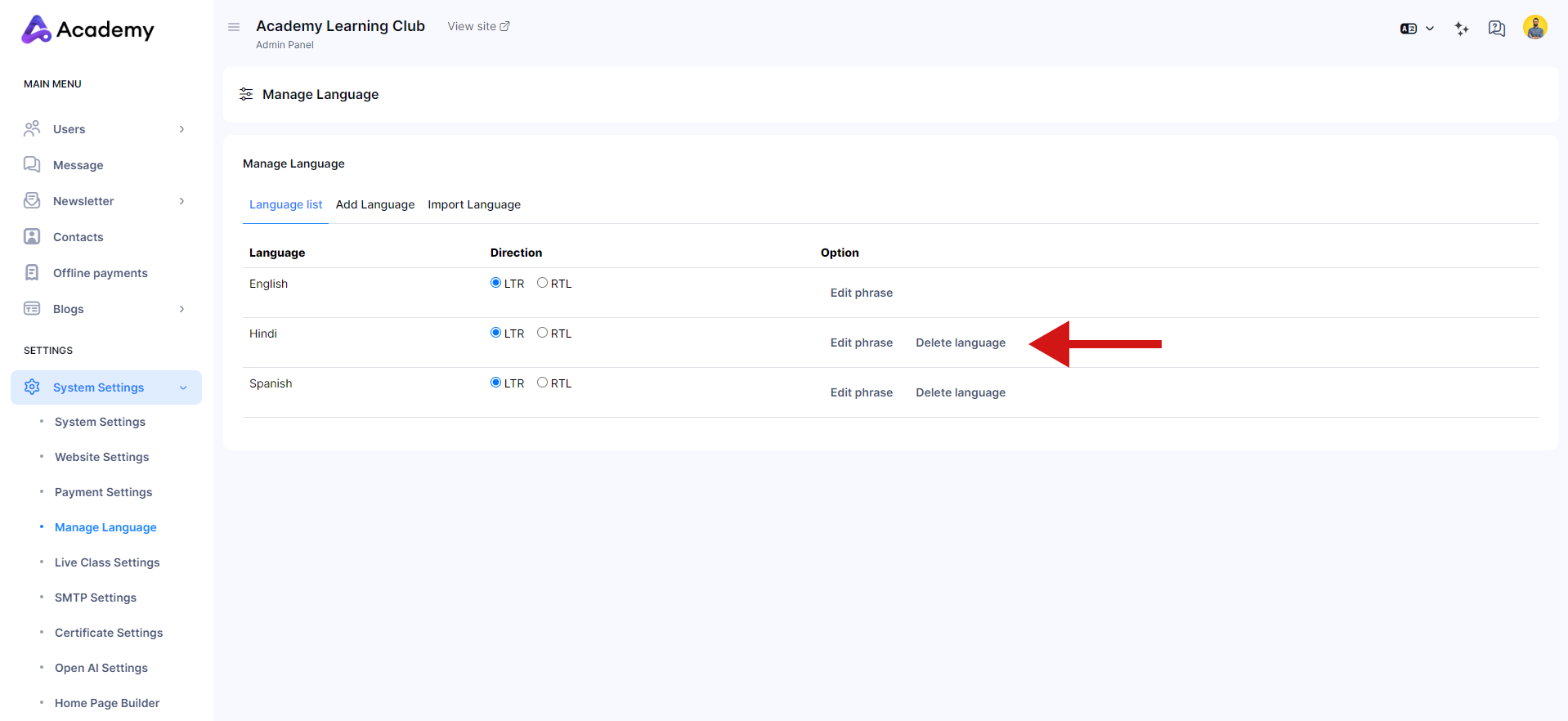Click the Offline payments receipt icon
1568x721 pixels.
pyautogui.click(x=32, y=273)
